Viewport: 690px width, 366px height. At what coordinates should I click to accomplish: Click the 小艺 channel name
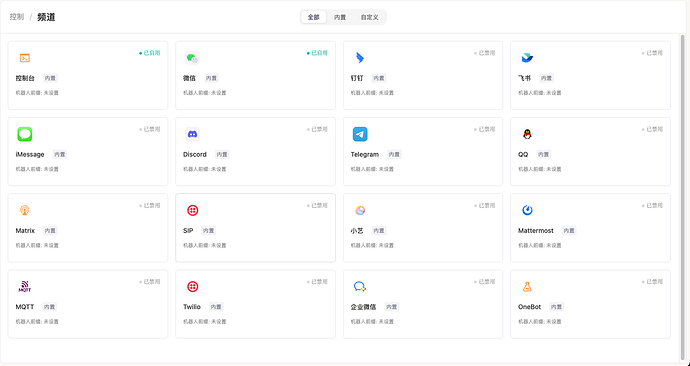(357, 231)
